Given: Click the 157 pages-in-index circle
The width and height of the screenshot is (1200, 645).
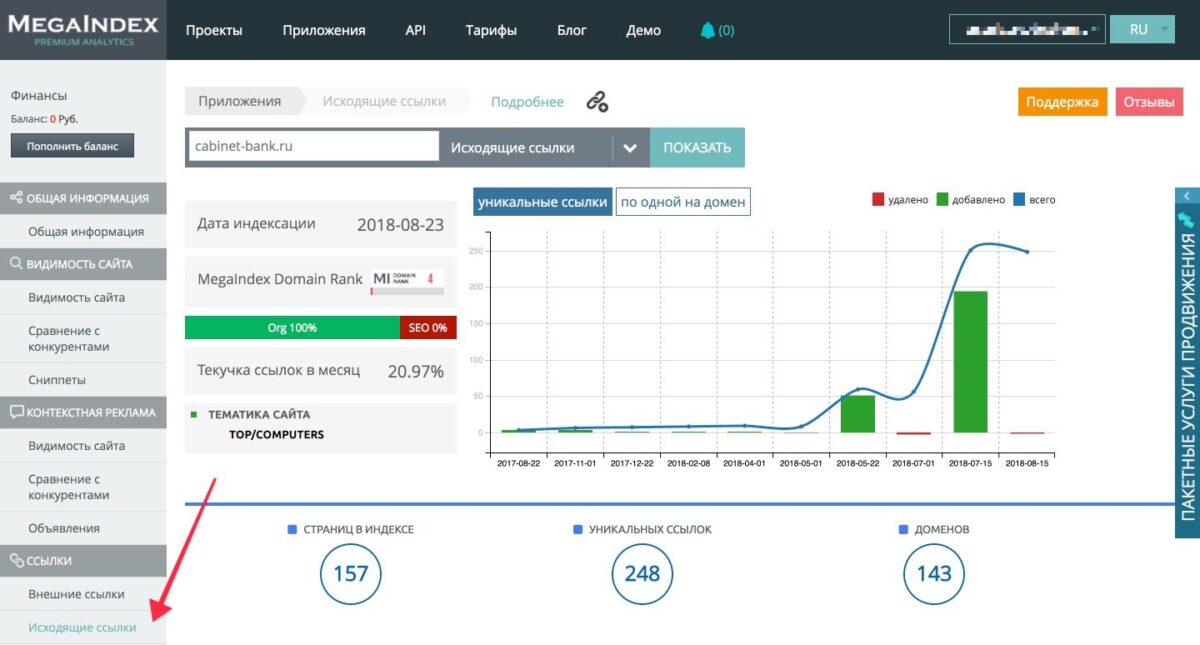Looking at the screenshot, I should pos(351,574).
